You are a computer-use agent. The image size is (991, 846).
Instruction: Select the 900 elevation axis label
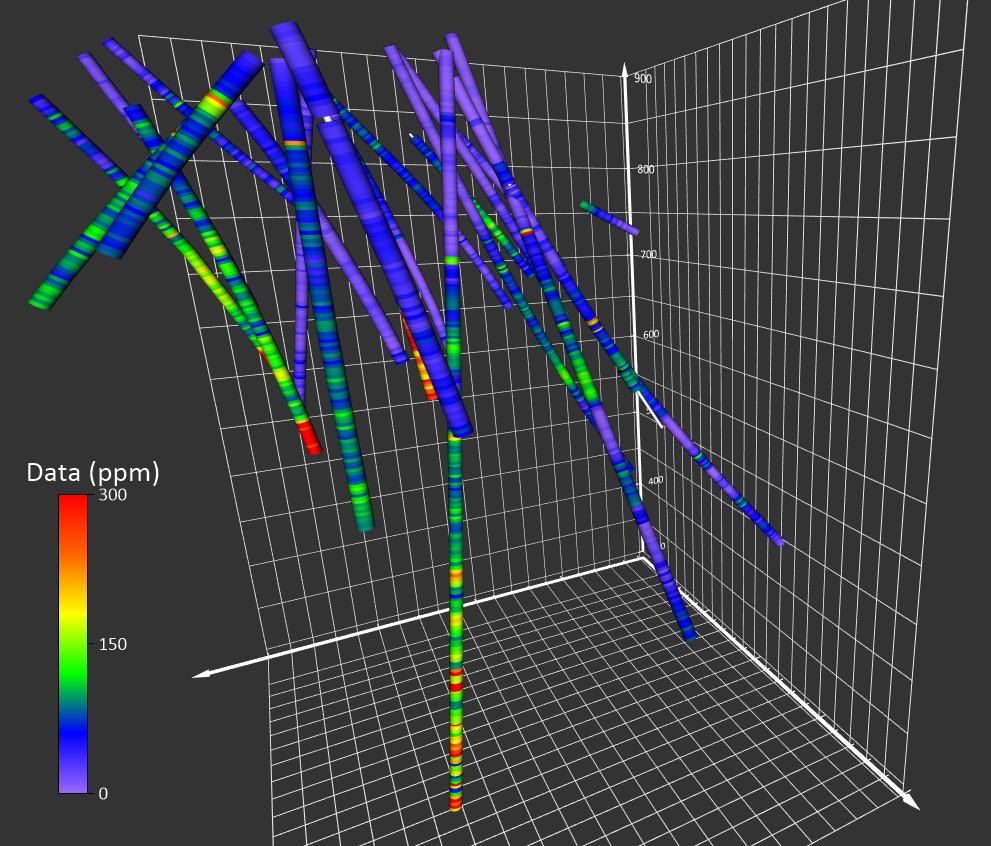coord(643,77)
